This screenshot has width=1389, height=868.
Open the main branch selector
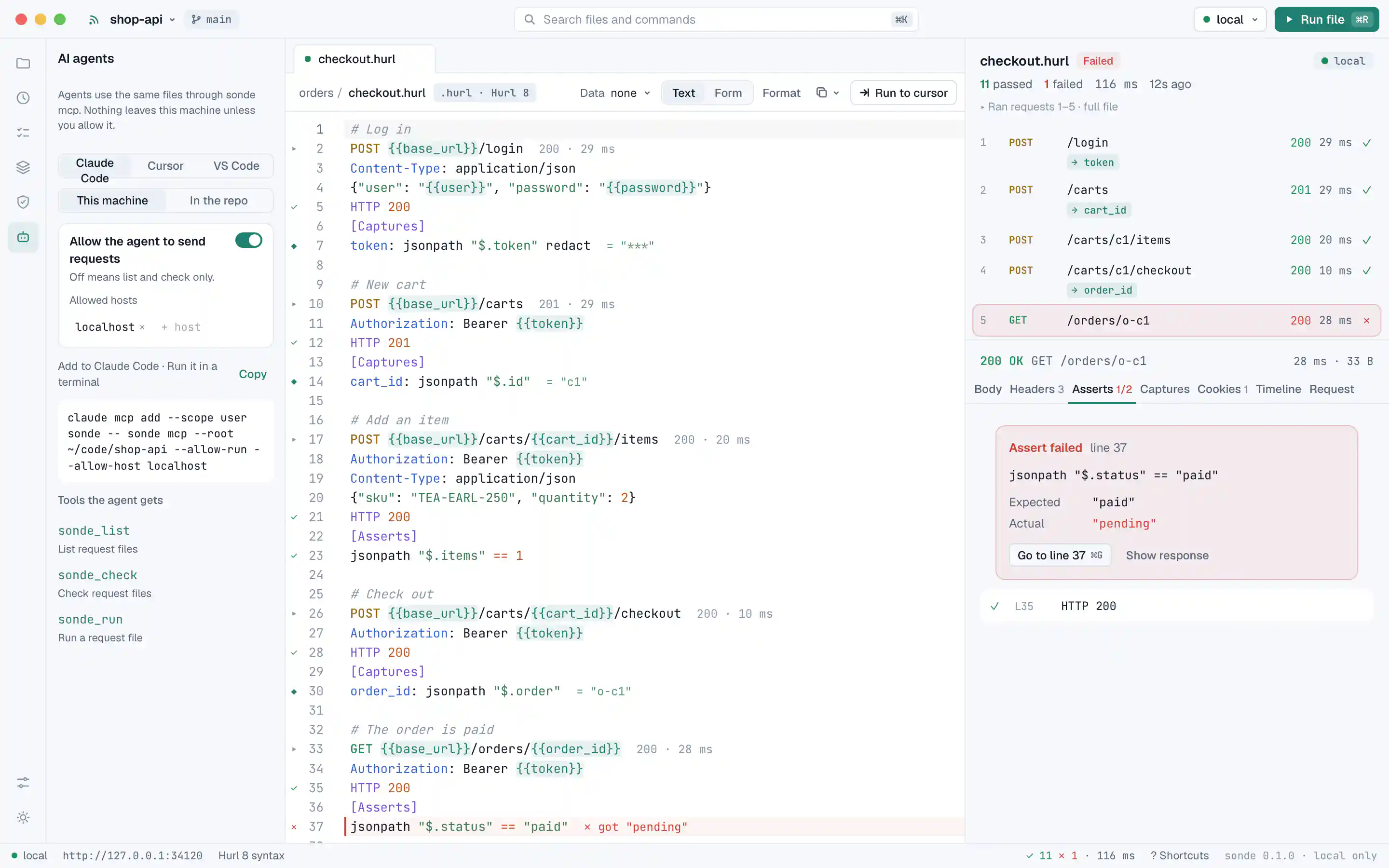(212, 19)
